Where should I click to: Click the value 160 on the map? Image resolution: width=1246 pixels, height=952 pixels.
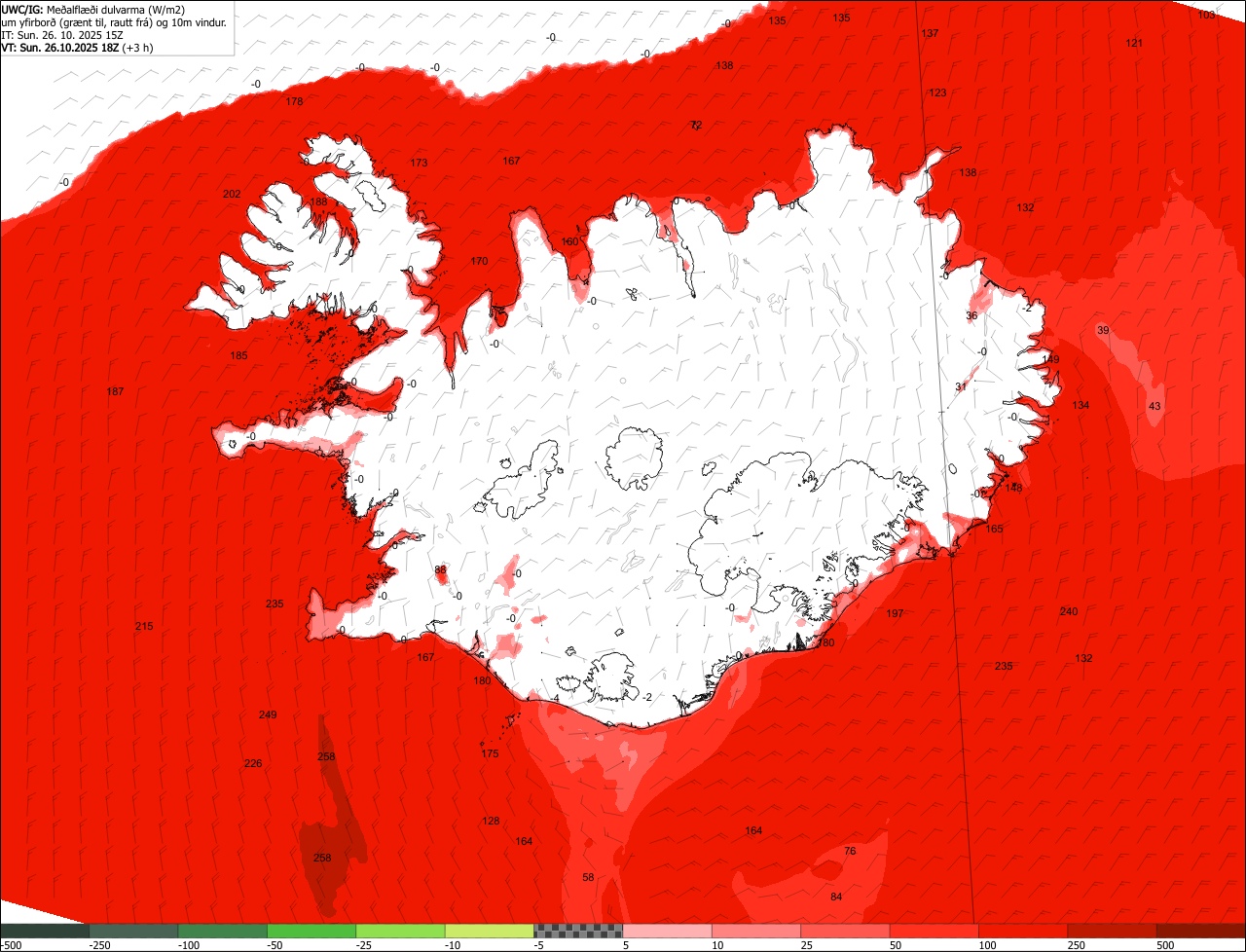(x=569, y=241)
